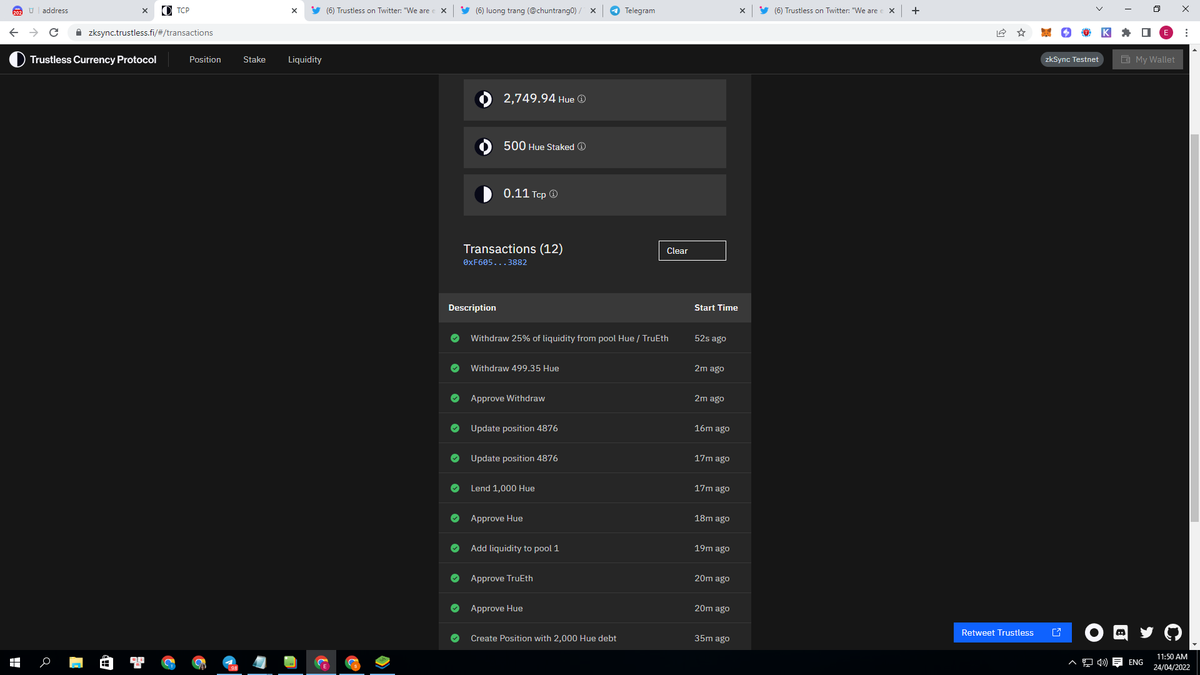Viewport: 1200px width, 675px height.
Task: Click the Trustless Currency Protocol logo
Action: click(83, 59)
